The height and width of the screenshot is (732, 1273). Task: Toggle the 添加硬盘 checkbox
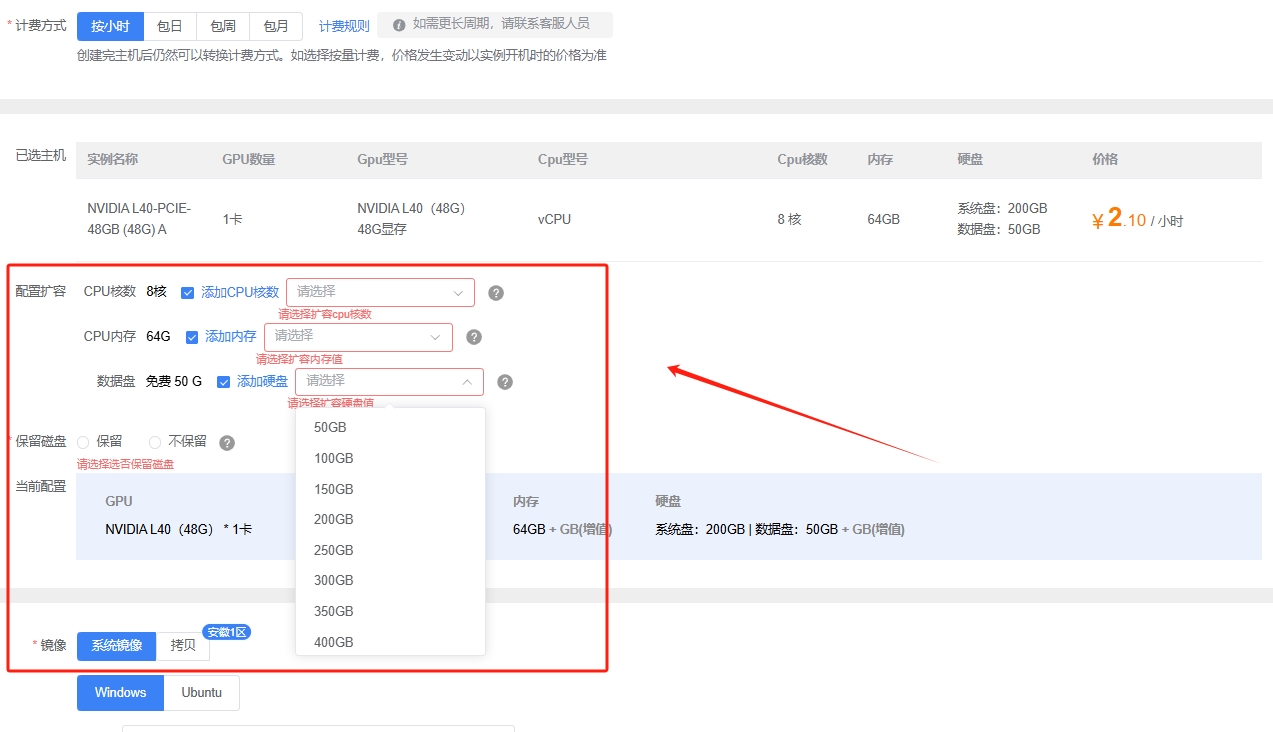pos(224,382)
